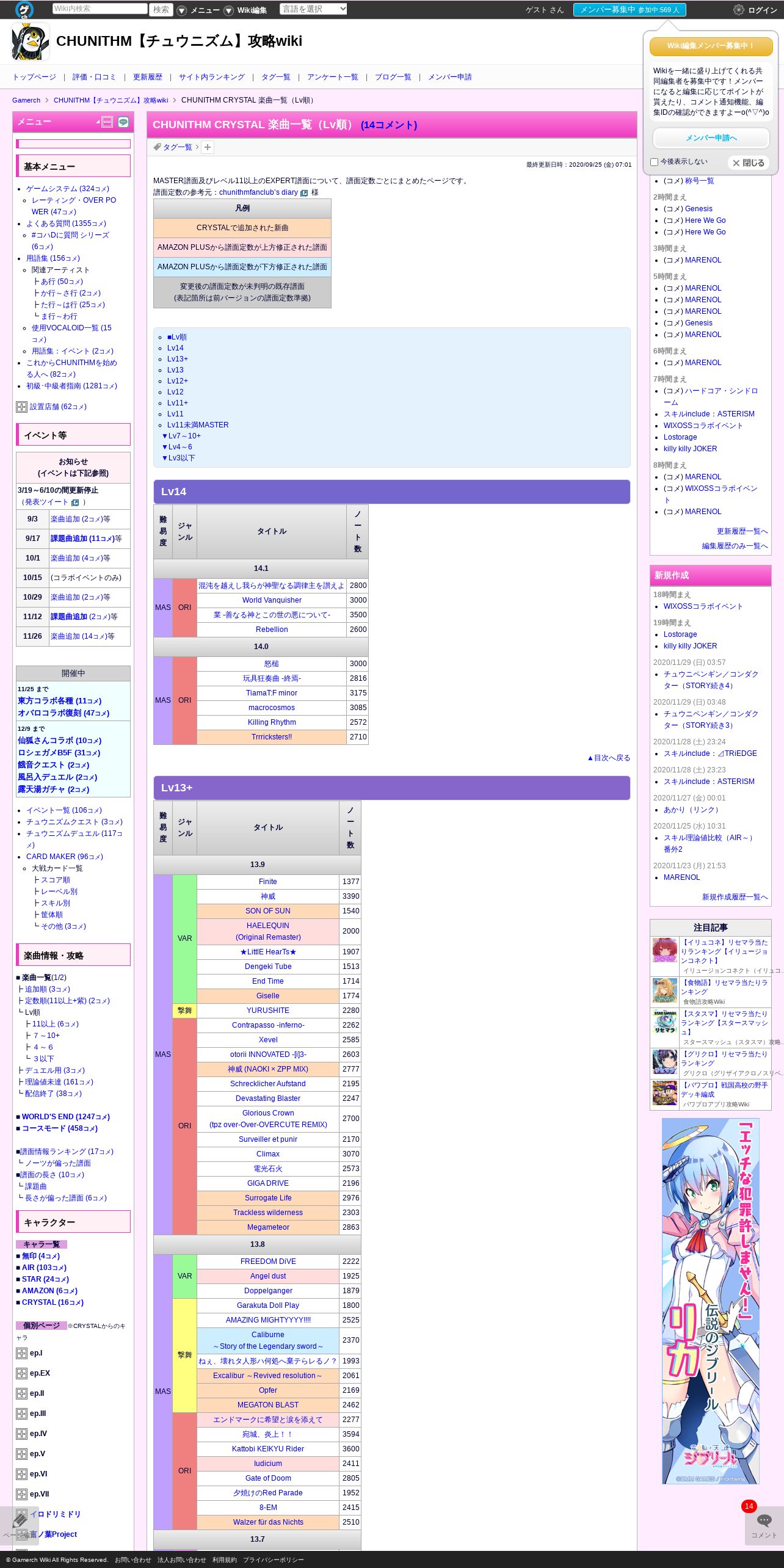Expand the ep.VI section
784x1568 pixels.
(x=21, y=1474)
